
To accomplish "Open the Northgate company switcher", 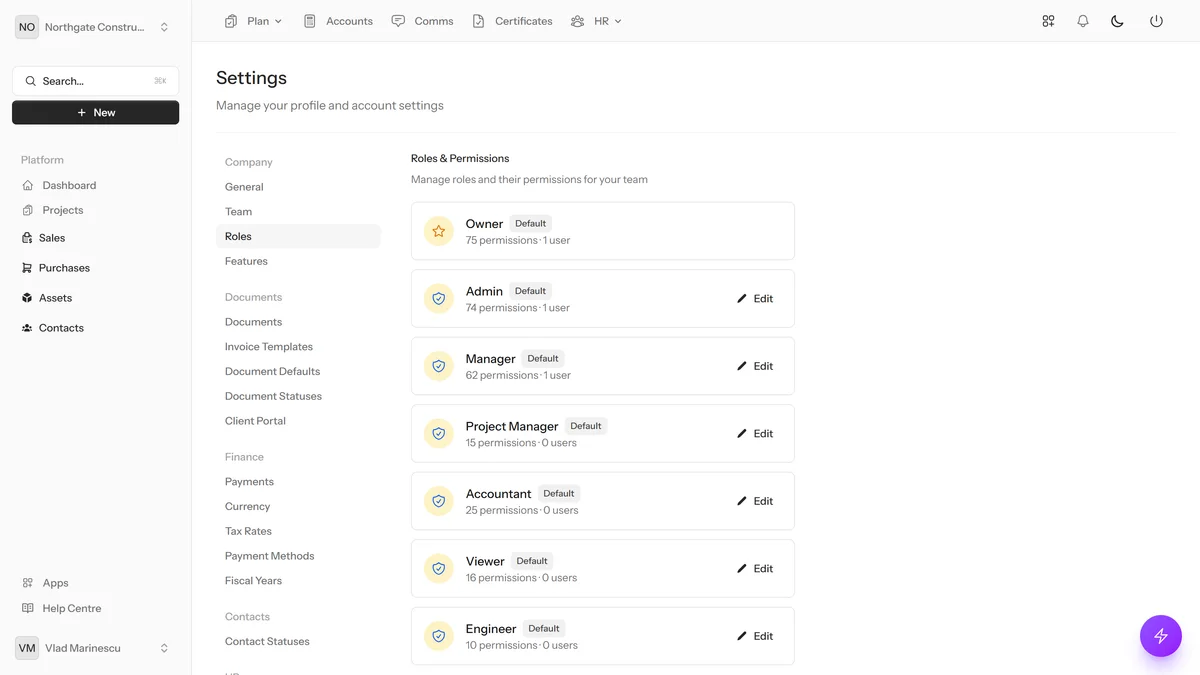I will (95, 27).
